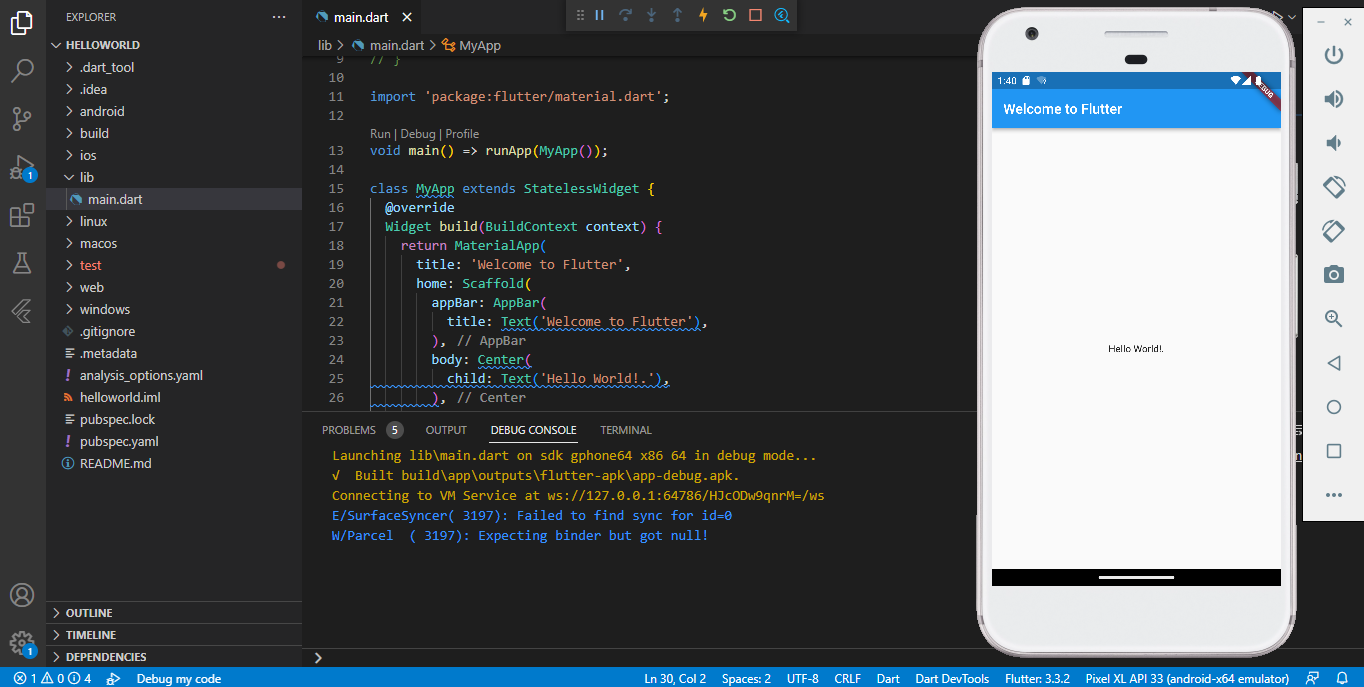Restart the debug session
The height and width of the screenshot is (687, 1364).
(x=729, y=15)
